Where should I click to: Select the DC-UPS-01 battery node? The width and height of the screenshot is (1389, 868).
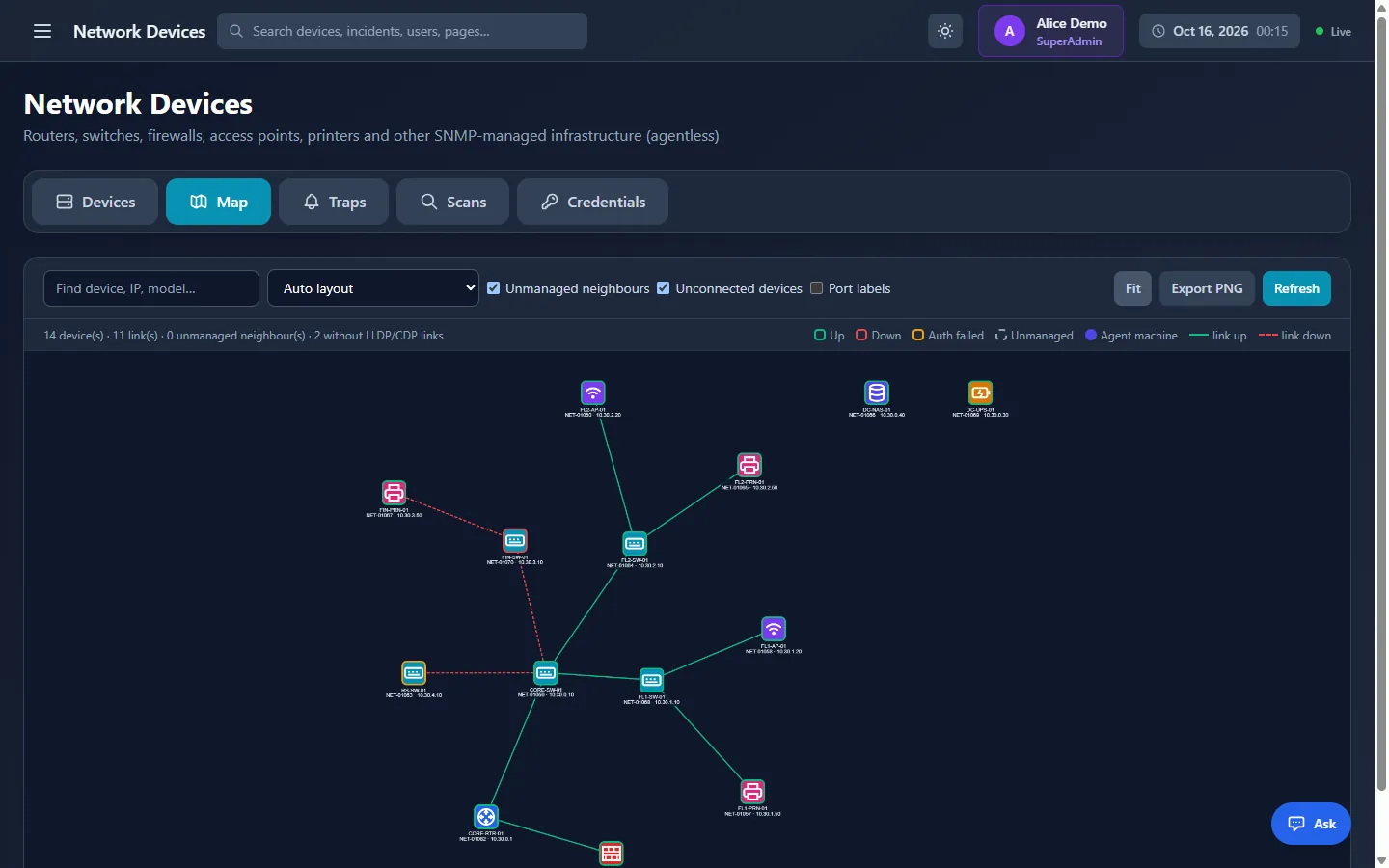pos(980,393)
